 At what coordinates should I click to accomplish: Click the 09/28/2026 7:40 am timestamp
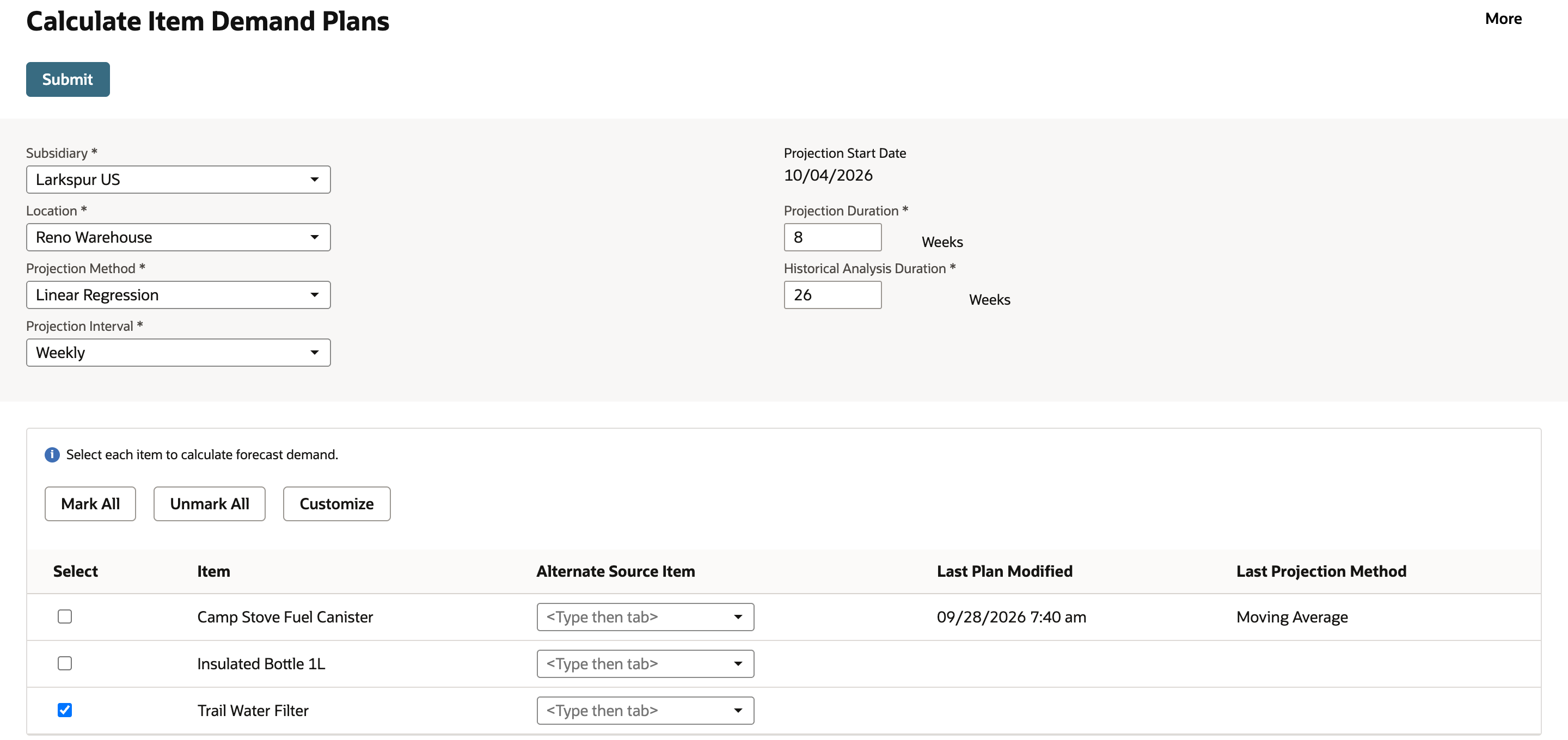1011,617
